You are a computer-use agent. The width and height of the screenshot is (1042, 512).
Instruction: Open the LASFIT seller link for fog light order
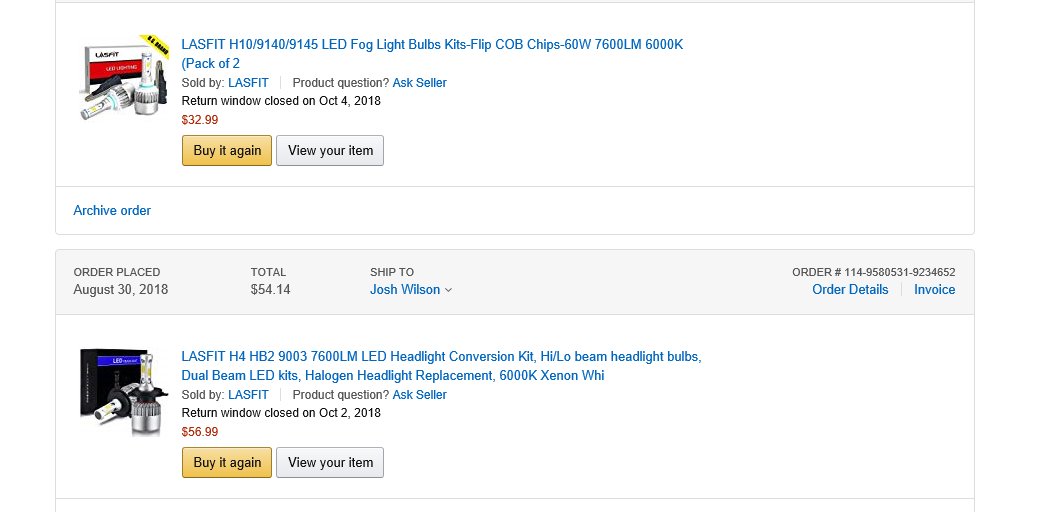248,82
